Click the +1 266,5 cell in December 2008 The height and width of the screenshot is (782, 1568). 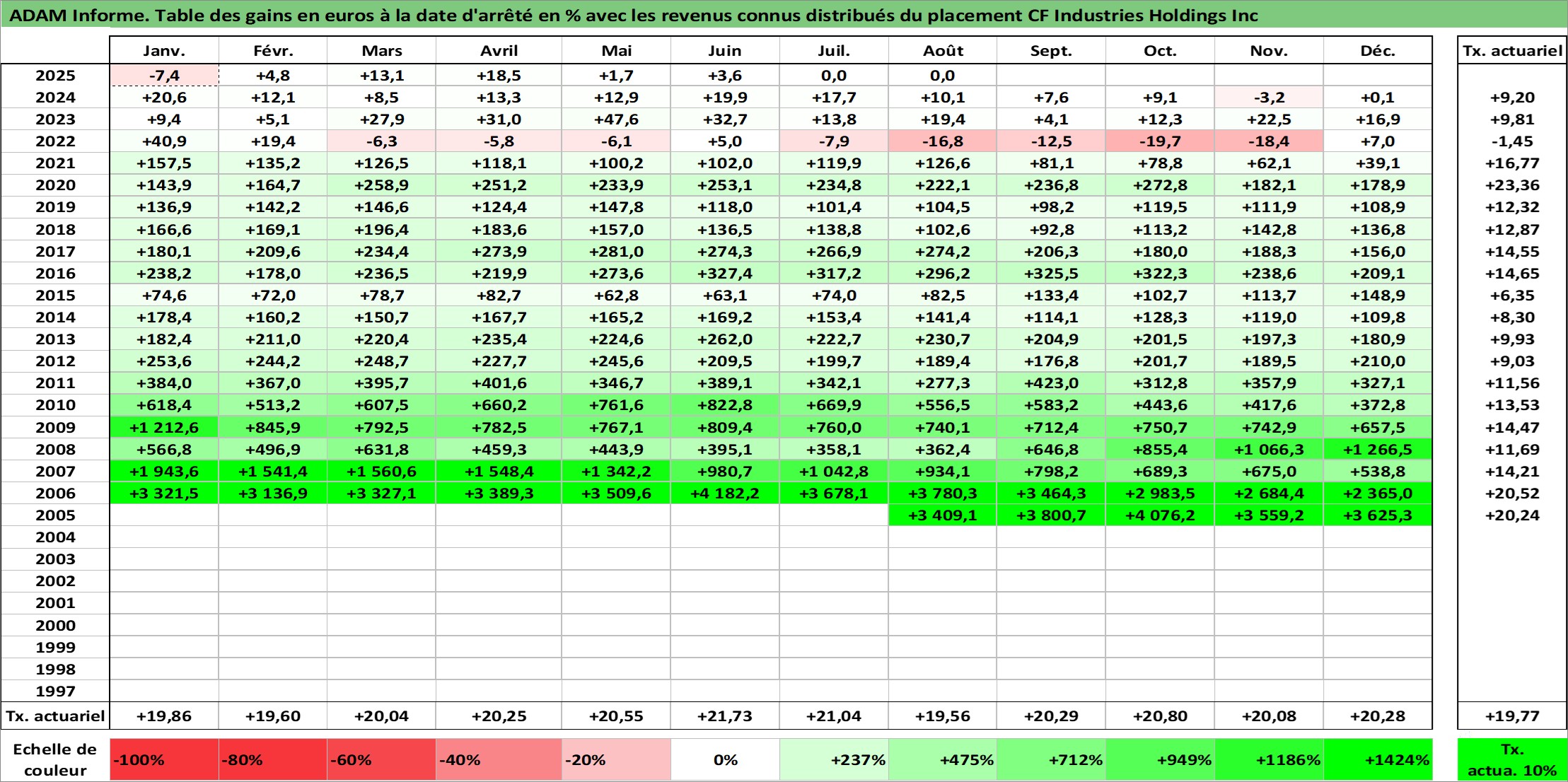tap(1378, 449)
